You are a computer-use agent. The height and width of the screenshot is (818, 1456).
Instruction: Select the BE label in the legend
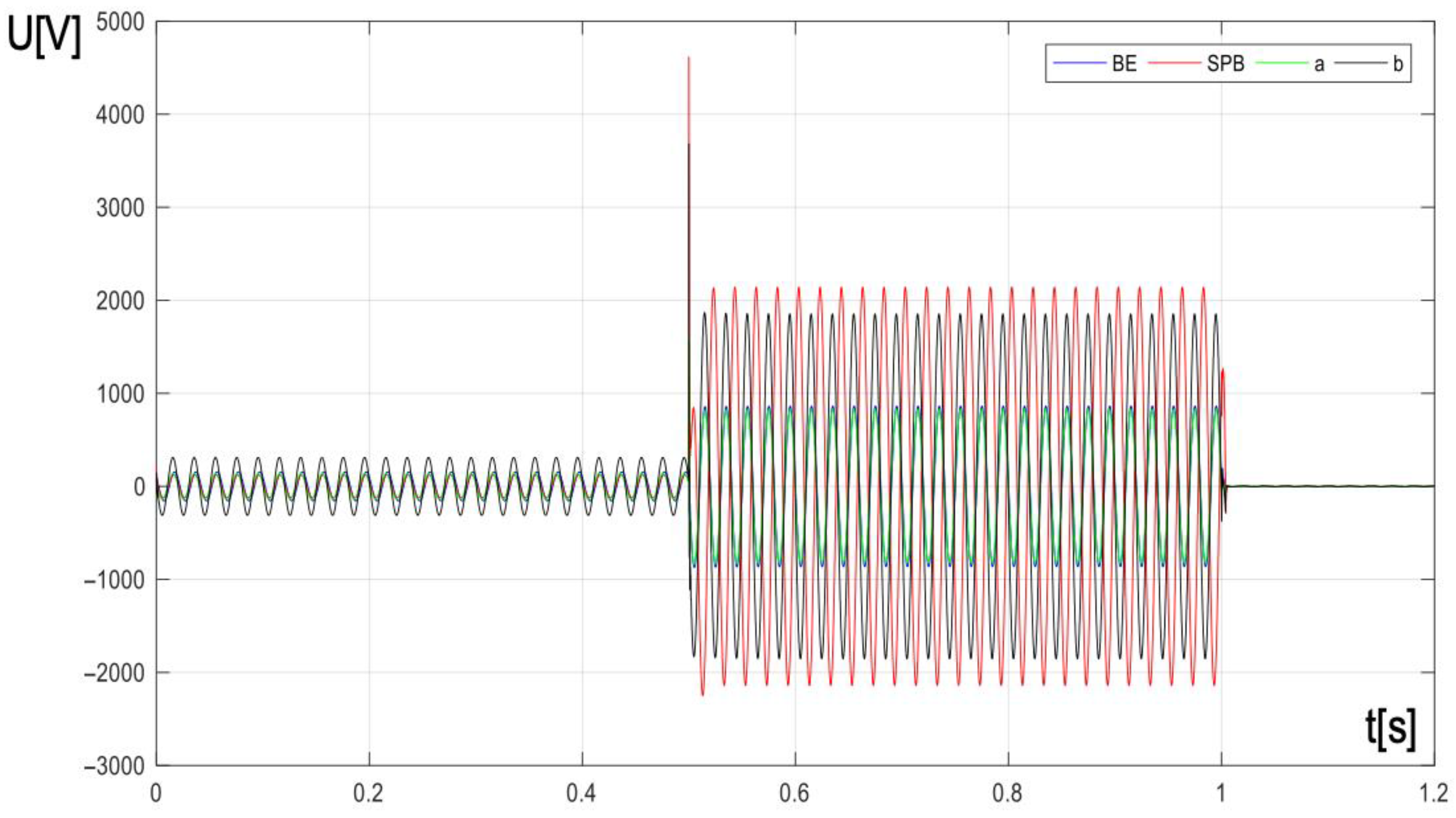coord(1124,63)
